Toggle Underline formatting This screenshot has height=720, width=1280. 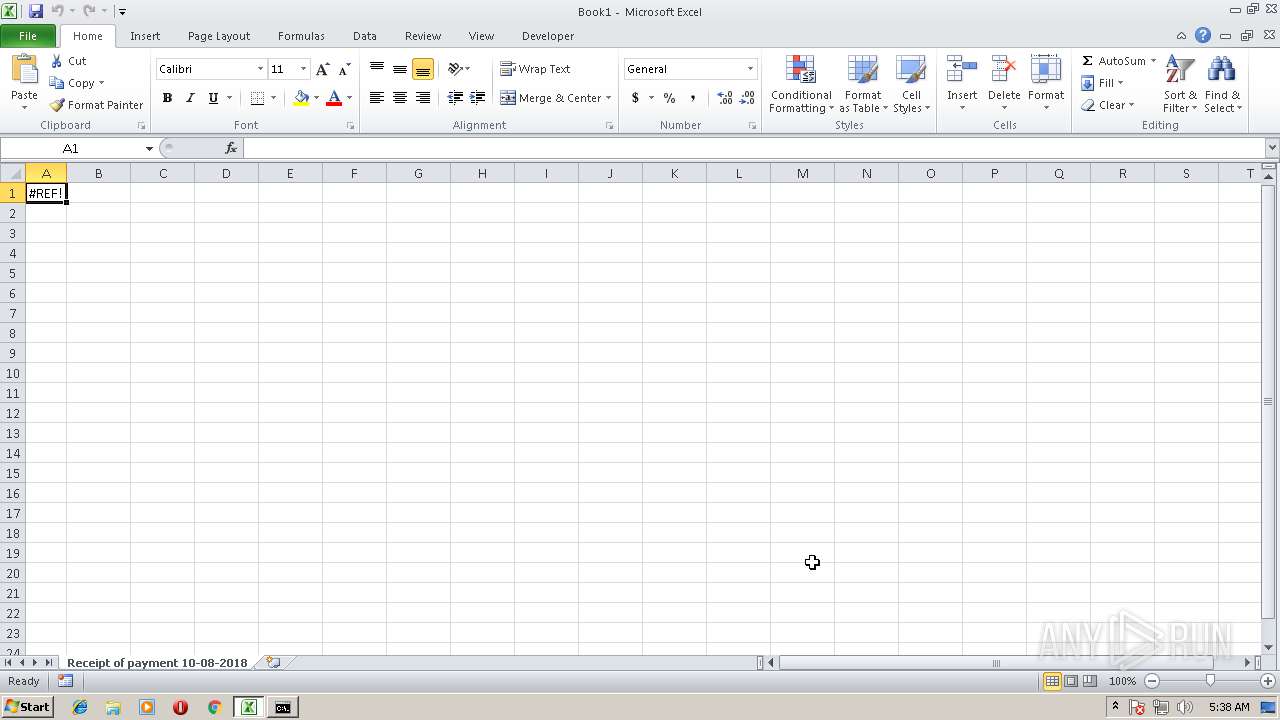[213, 98]
